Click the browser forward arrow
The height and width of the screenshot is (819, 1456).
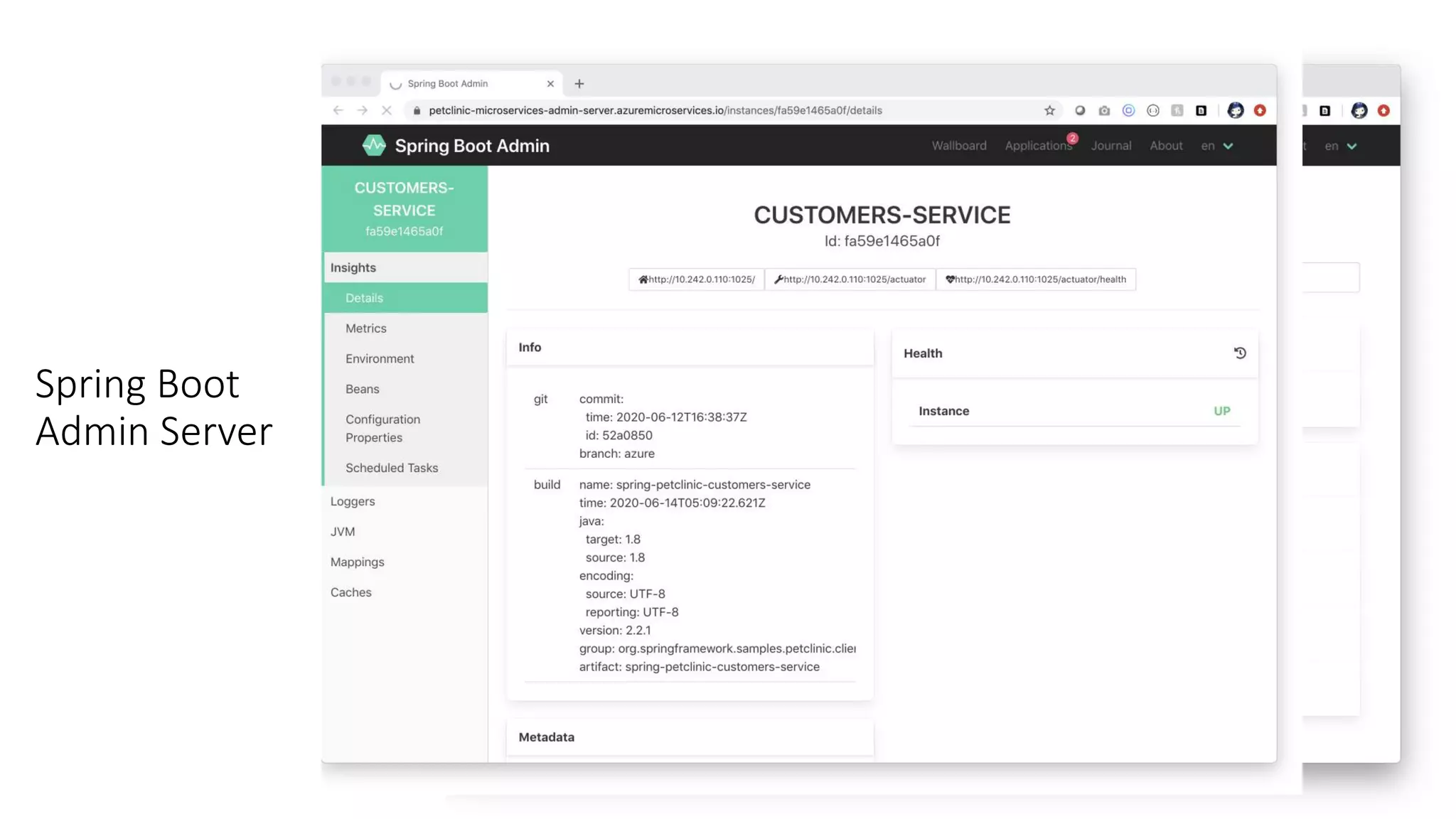362,110
